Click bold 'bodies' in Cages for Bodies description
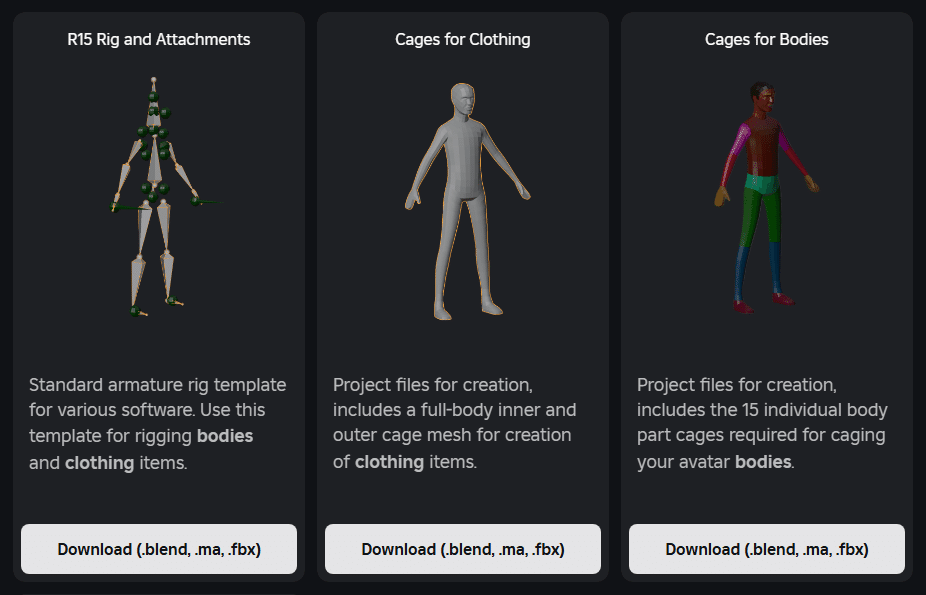926x595 pixels. click(763, 462)
